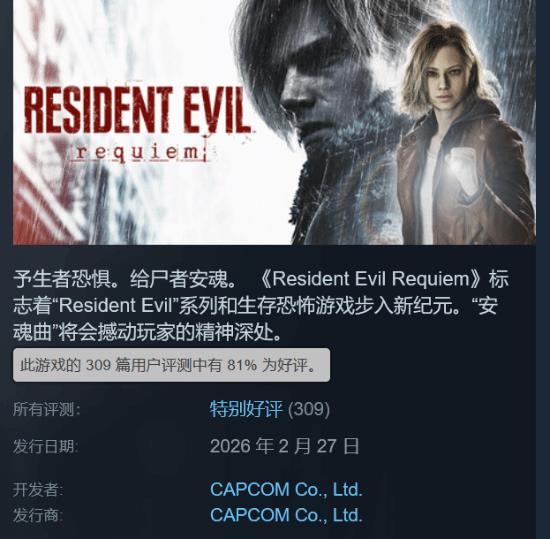550x539 pixels.
Task: Click the 开发者 label
Action: [x=38, y=490]
